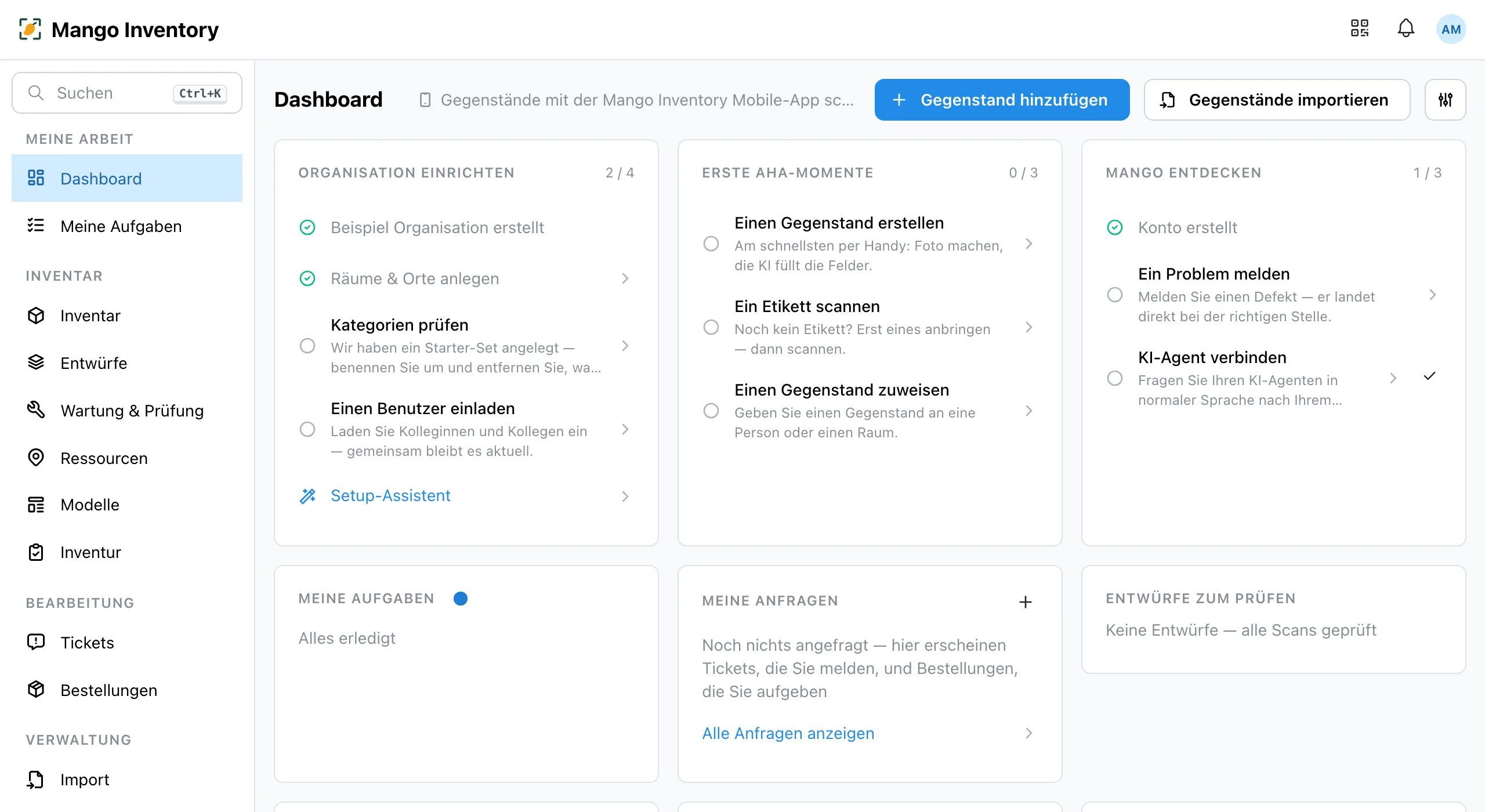This screenshot has height=812, width=1485.
Task: Check the Einen Gegenstand erstellen circle
Action: click(711, 244)
